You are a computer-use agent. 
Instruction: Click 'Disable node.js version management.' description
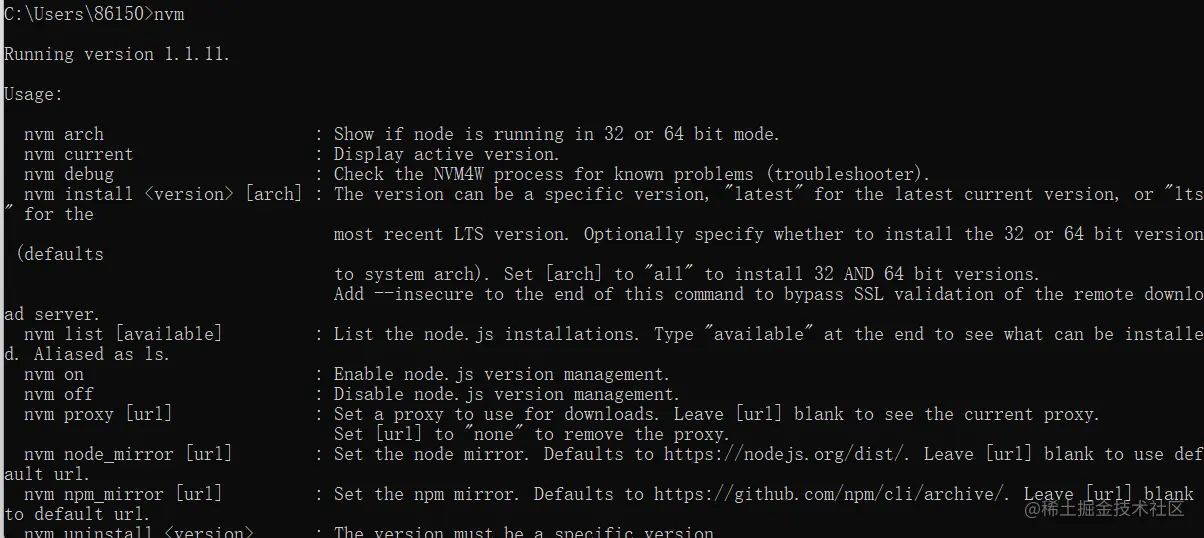coord(507,394)
